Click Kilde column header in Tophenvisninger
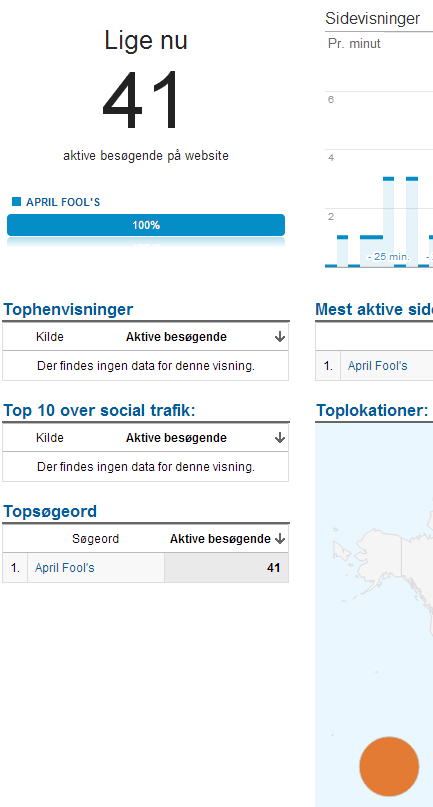Viewport: 433px width, 807px height. (50, 337)
